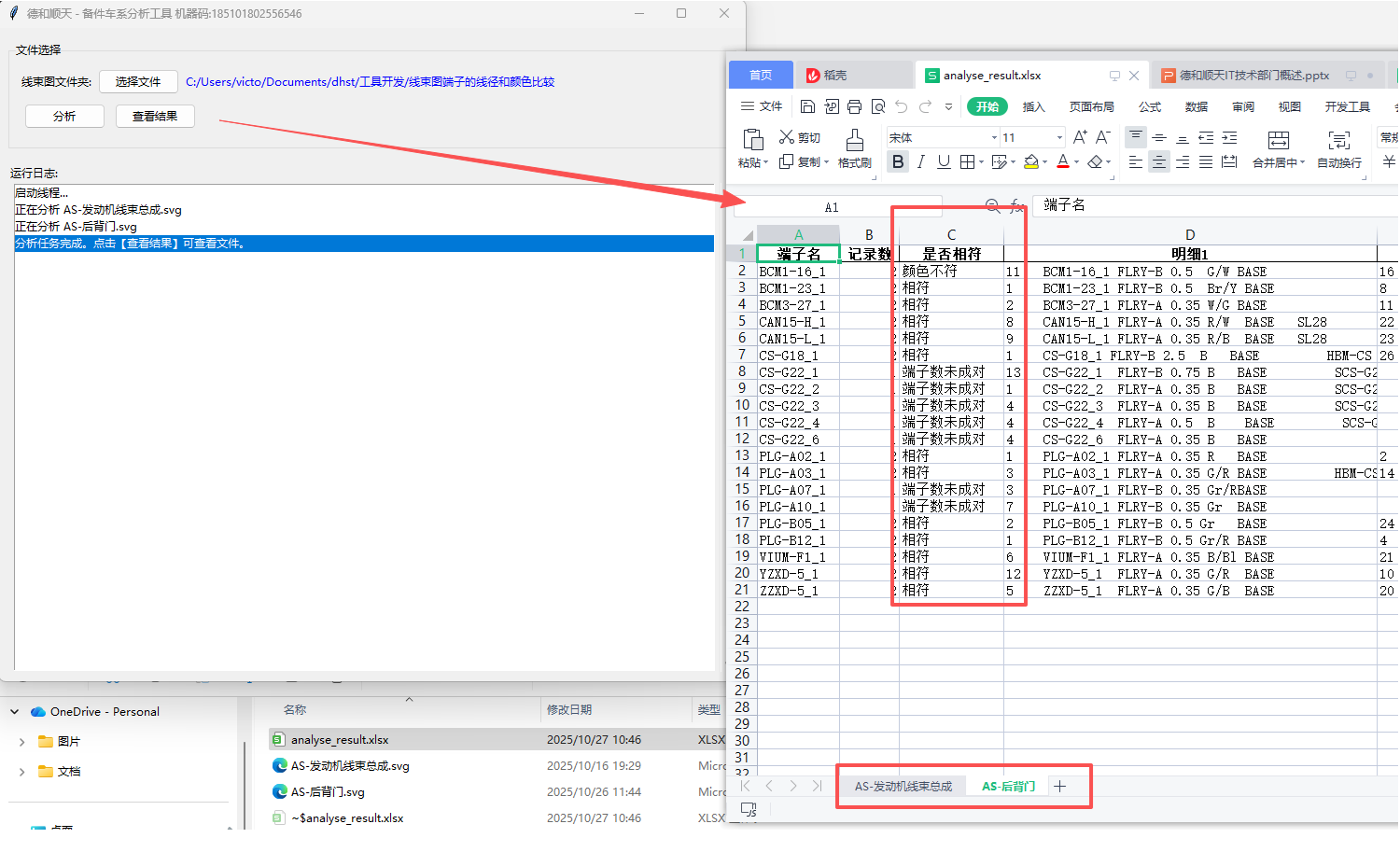1400x852 pixels.
Task: Toggle Underline formatting button
Action: click(944, 161)
